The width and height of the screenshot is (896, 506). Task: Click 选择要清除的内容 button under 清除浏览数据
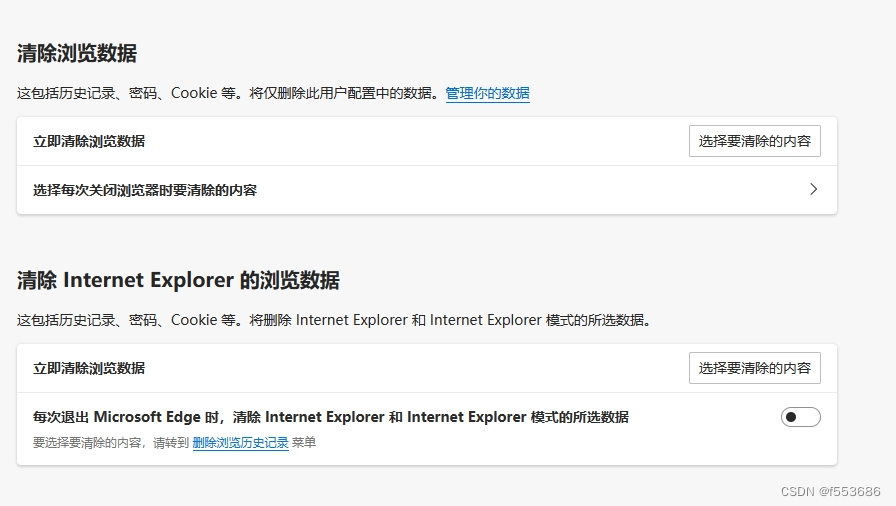[754, 141]
